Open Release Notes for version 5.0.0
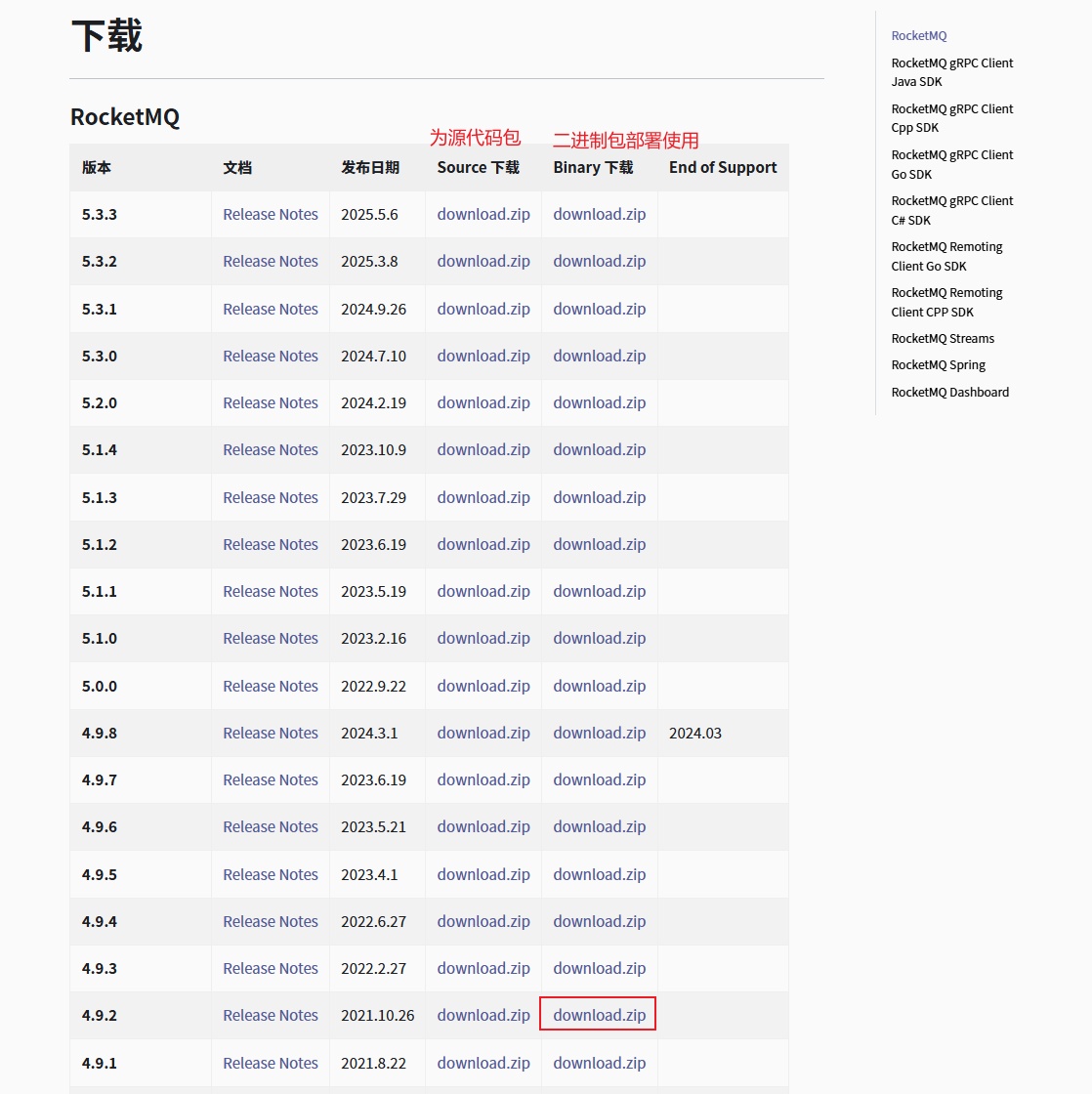 tap(270, 686)
